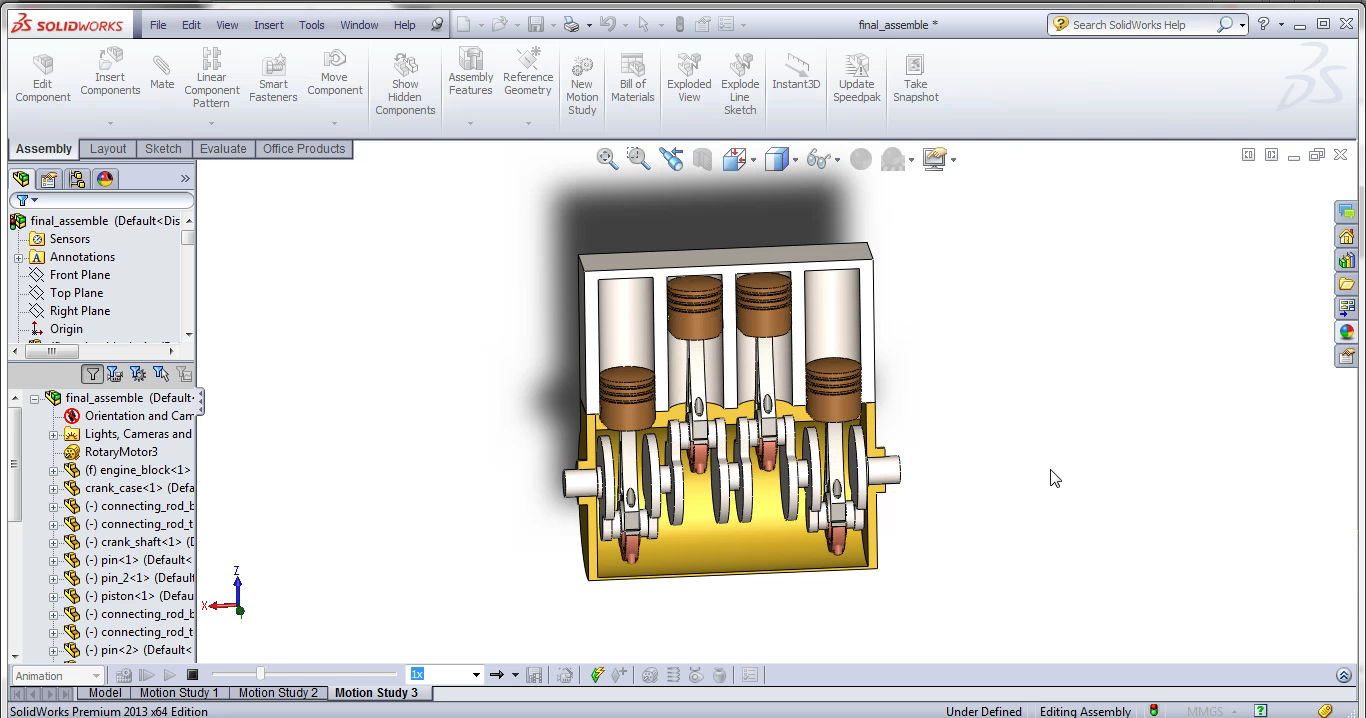The width and height of the screenshot is (1366, 718).
Task: Toggle the Instant3D tool
Action: [x=796, y=72]
